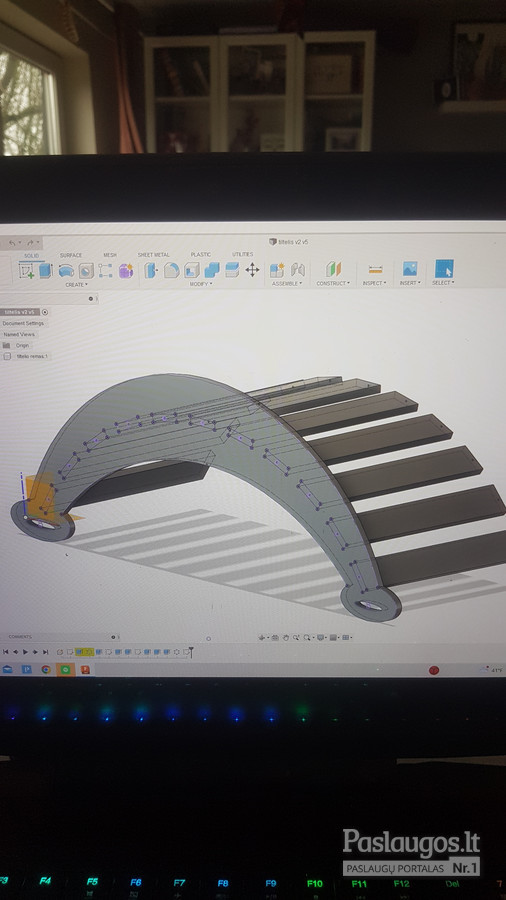The height and width of the screenshot is (900, 506).
Task: Select the Origin folder in browser
Action: (22, 346)
